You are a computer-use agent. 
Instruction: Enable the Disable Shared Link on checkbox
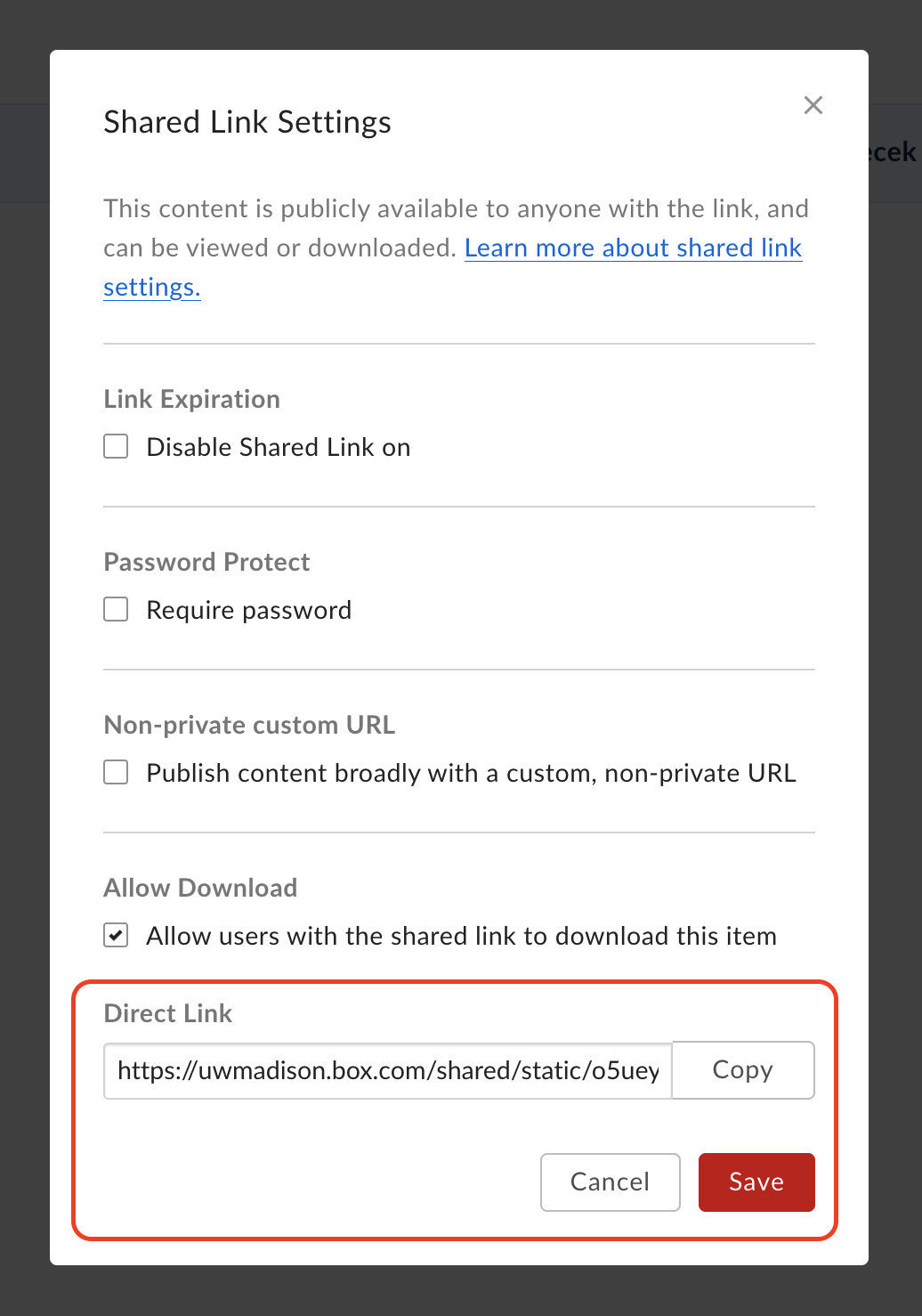[116, 446]
